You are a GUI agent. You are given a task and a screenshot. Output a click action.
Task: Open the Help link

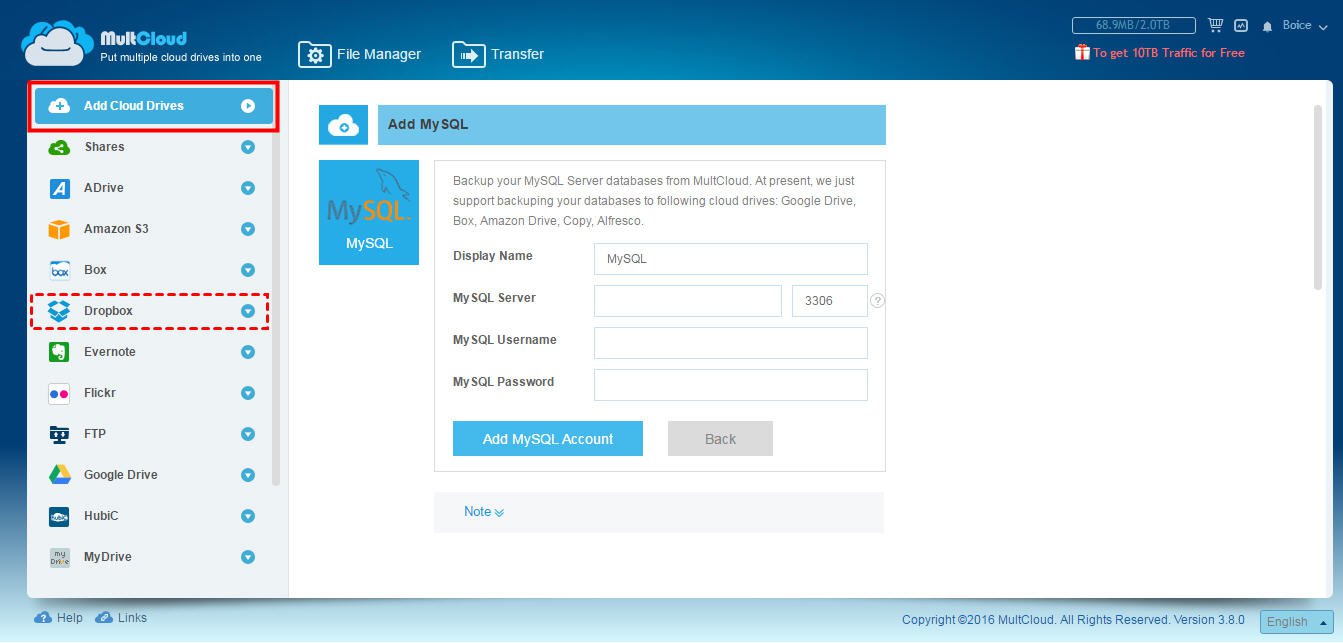70,618
